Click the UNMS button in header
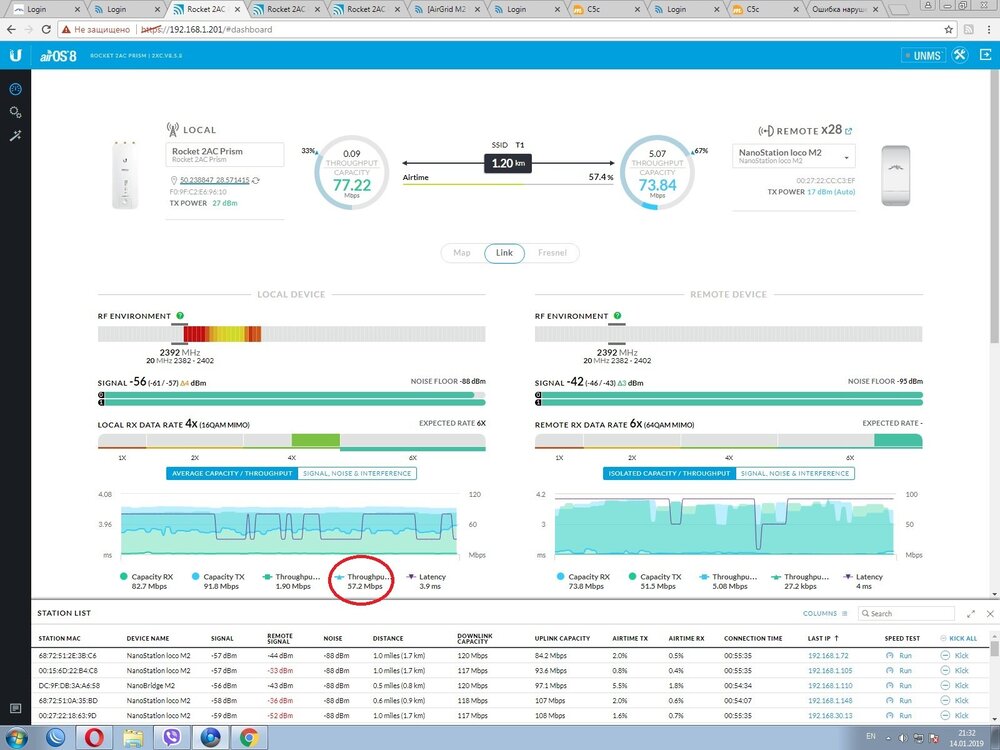The image size is (1000, 750). point(922,56)
